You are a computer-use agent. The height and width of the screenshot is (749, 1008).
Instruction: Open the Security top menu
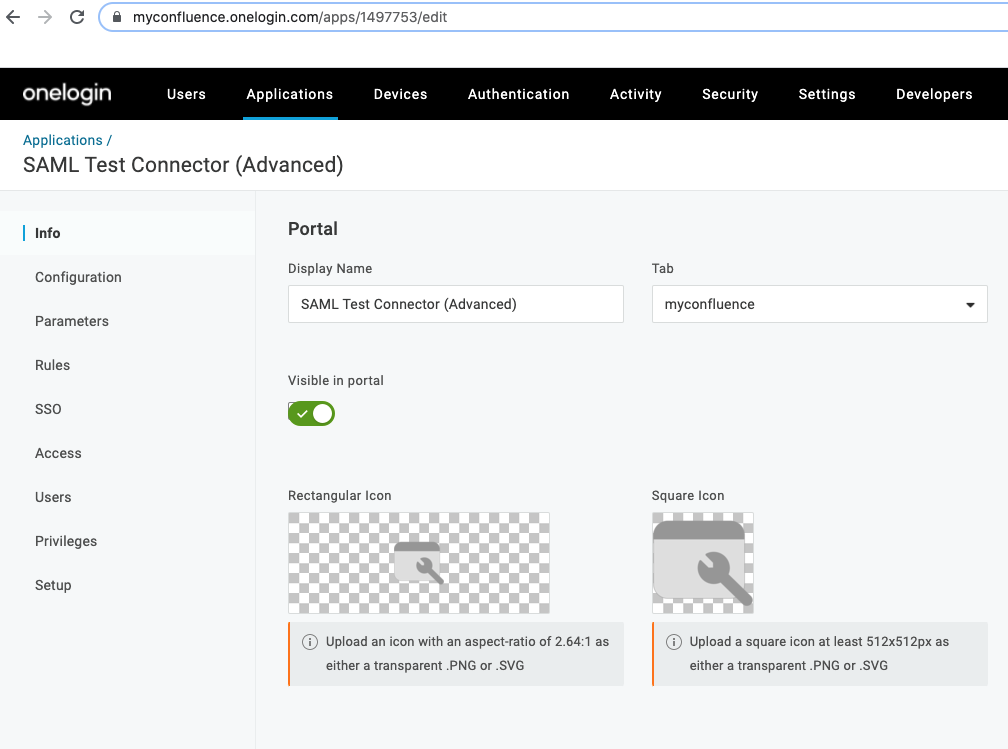730,94
